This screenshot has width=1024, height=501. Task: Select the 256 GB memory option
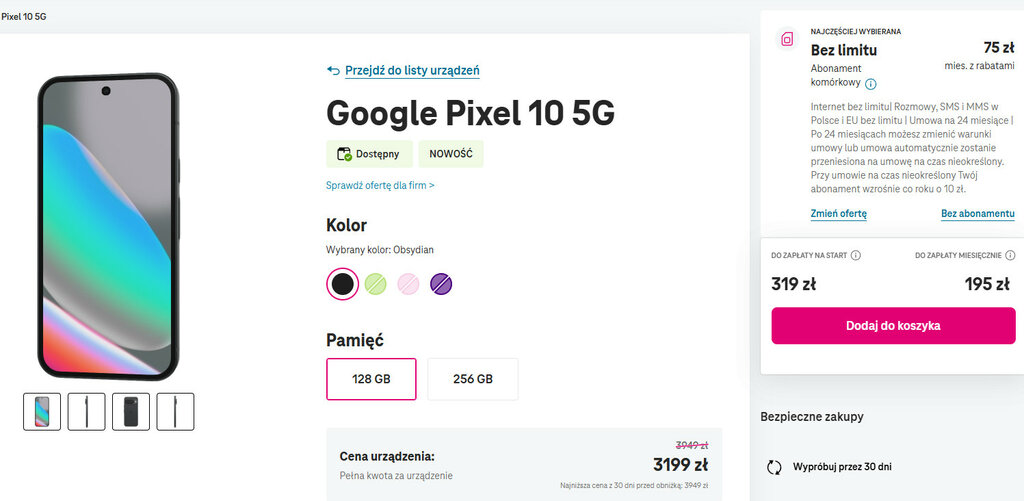tap(473, 379)
